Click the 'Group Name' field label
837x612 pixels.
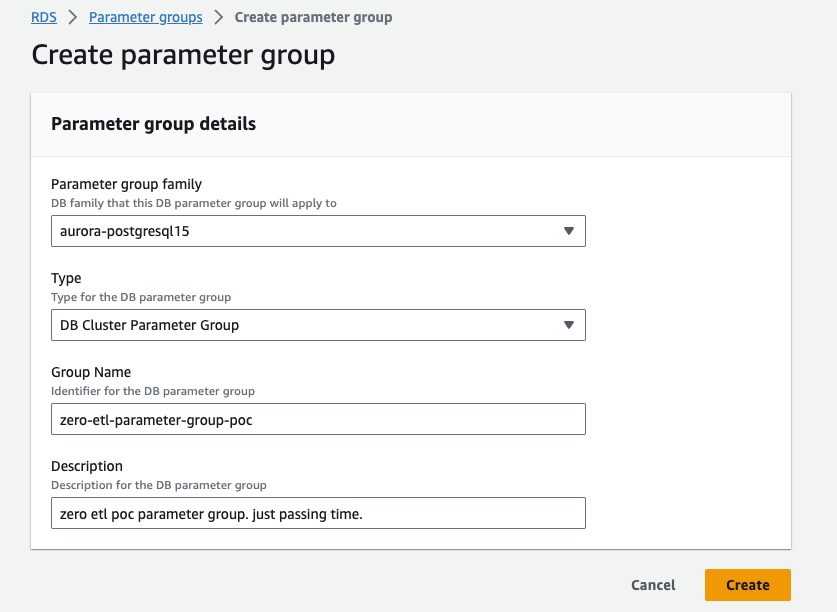[92, 372]
